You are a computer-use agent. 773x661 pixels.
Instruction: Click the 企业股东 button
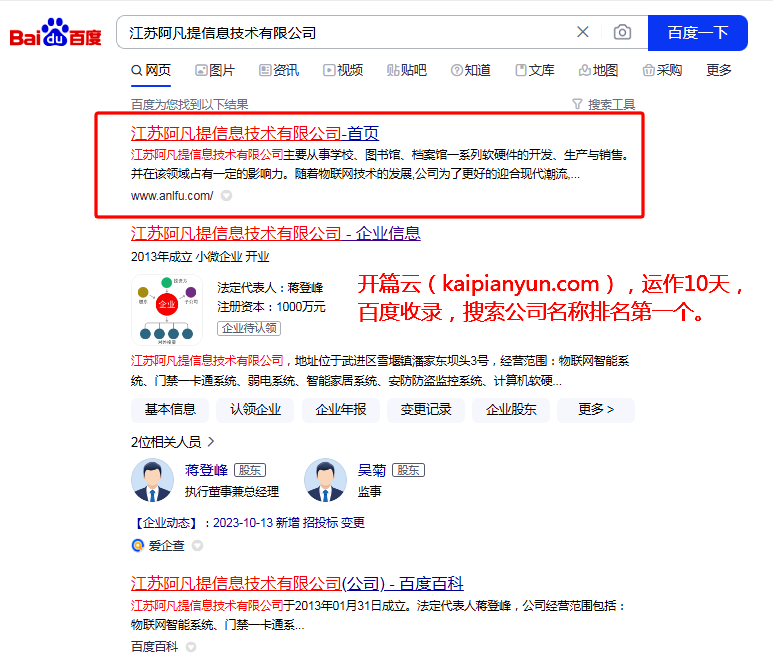pyautogui.click(x=511, y=409)
